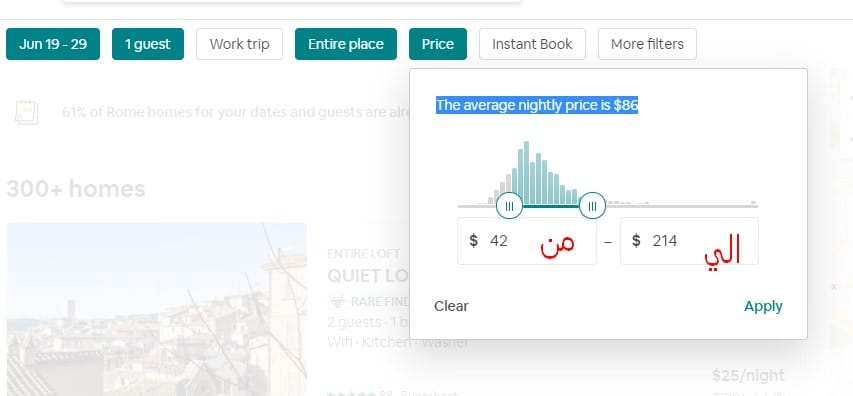Click the Rare Find diamond icon
Image resolution: width=853 pixels, height=396 pixels.
(337, 301)
